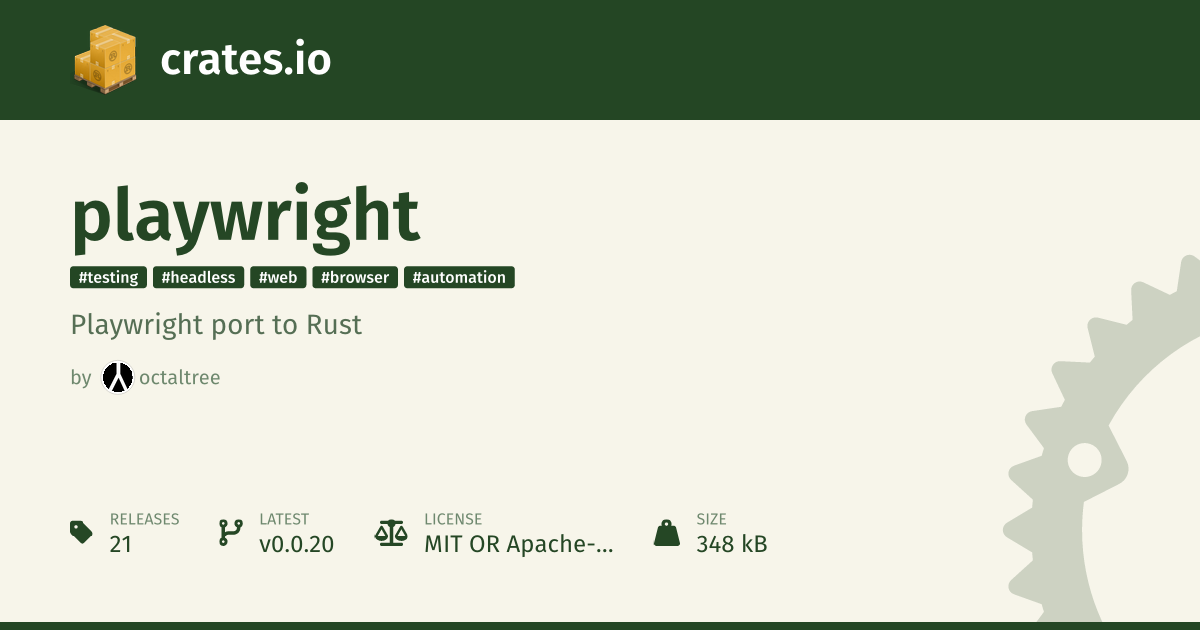Screen dimensions: 1200x630
Task: Click the license balance scales icon
Action: coord(391,532)
